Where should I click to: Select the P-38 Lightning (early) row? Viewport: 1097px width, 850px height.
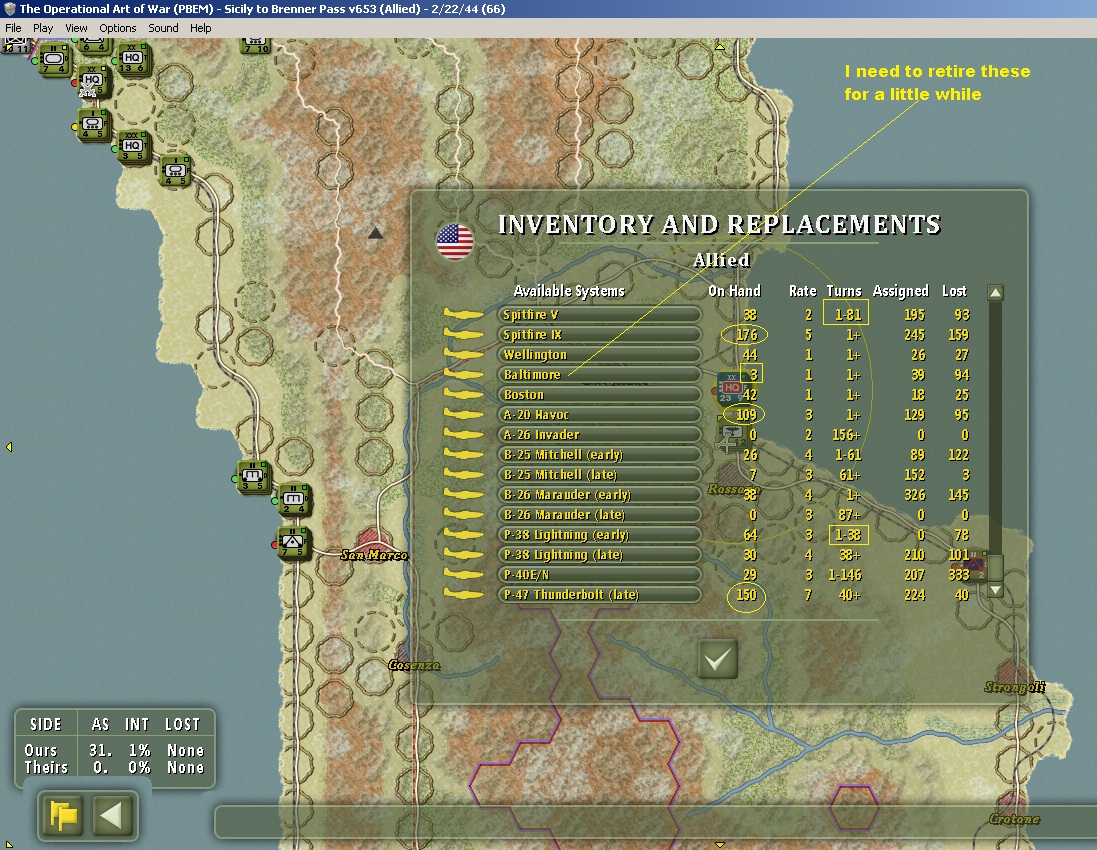[599, 534]
